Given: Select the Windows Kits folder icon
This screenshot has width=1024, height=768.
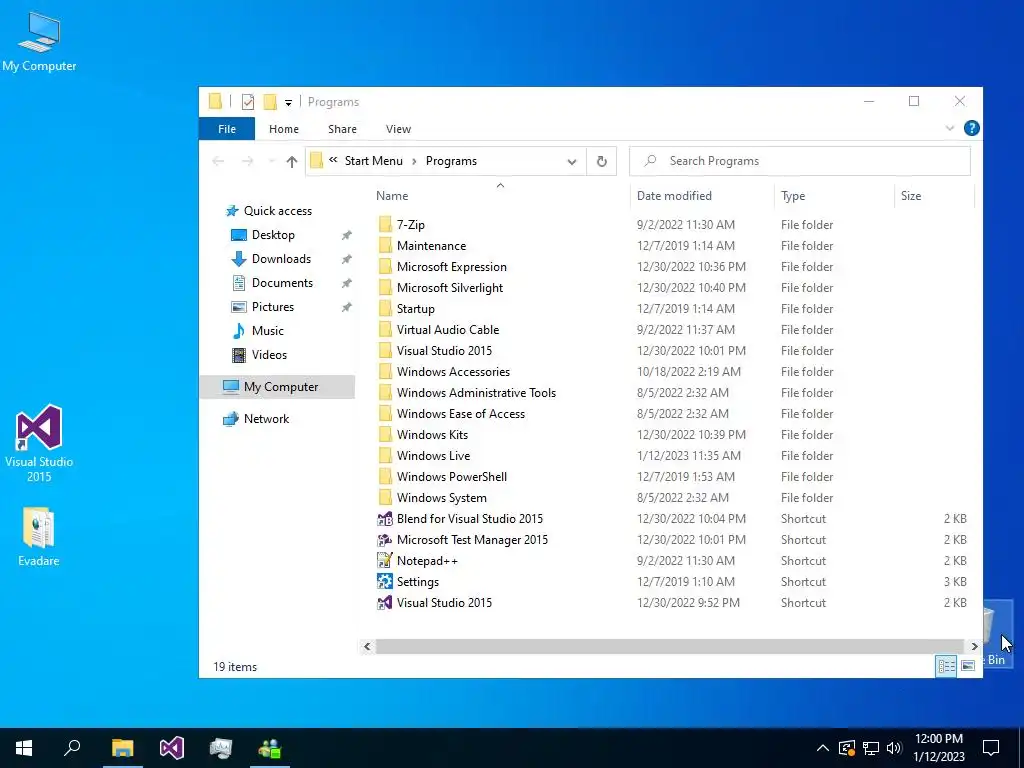Looking at the screenshot, I should click(x=385, y=435).
